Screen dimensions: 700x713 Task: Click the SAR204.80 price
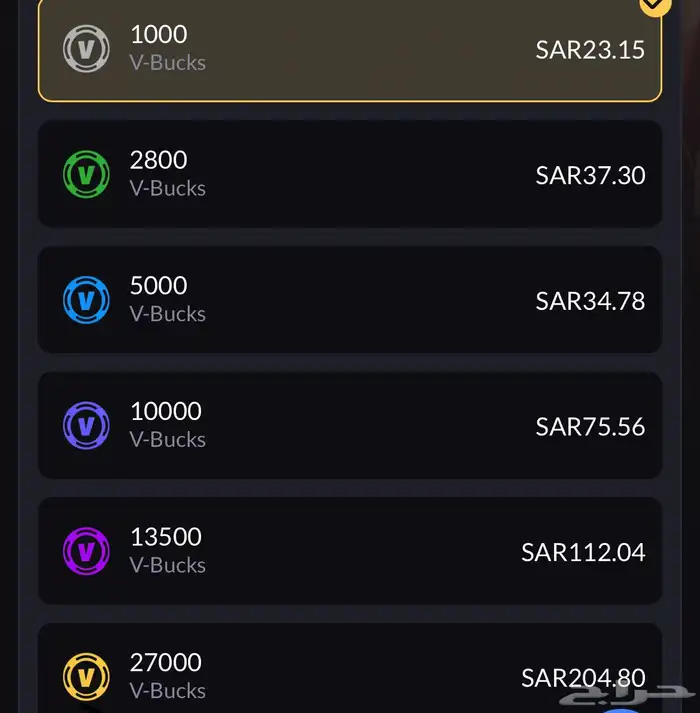pyautogui.click(x=583, y=678)
